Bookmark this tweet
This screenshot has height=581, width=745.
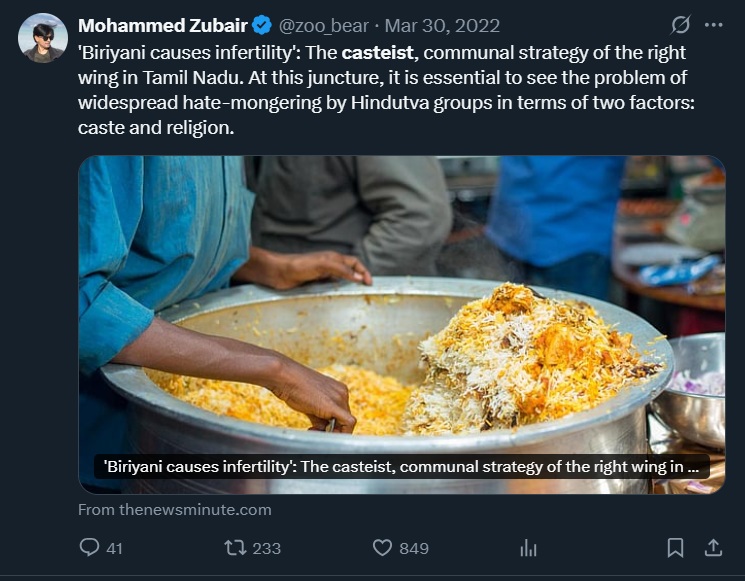(676, 547)
